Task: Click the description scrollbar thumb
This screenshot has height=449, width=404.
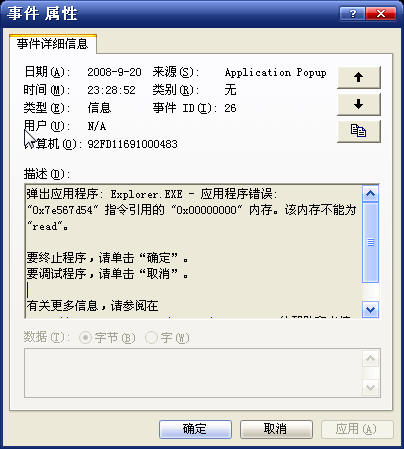Action: (370, 243)
